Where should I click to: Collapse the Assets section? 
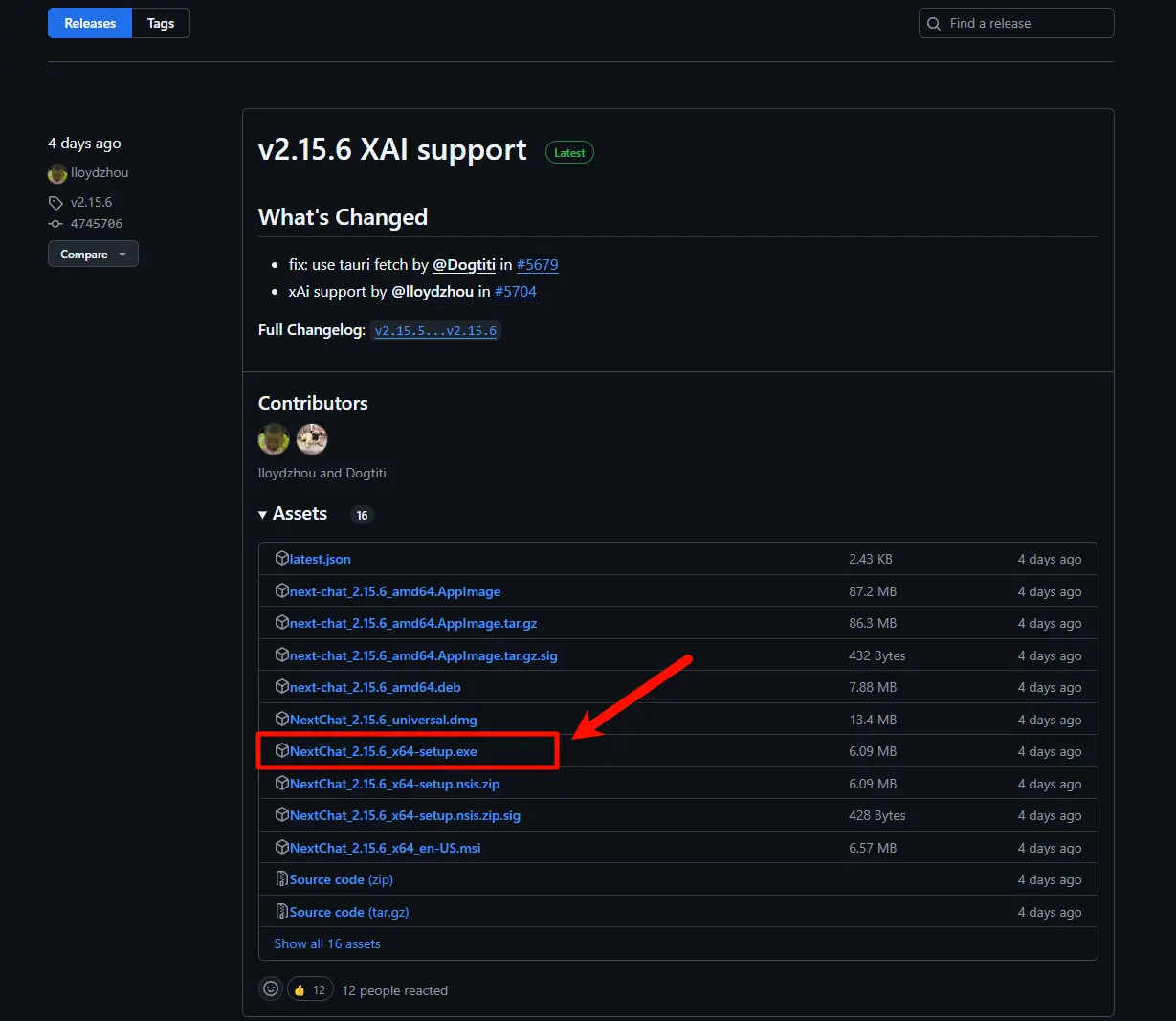[293, 514]
